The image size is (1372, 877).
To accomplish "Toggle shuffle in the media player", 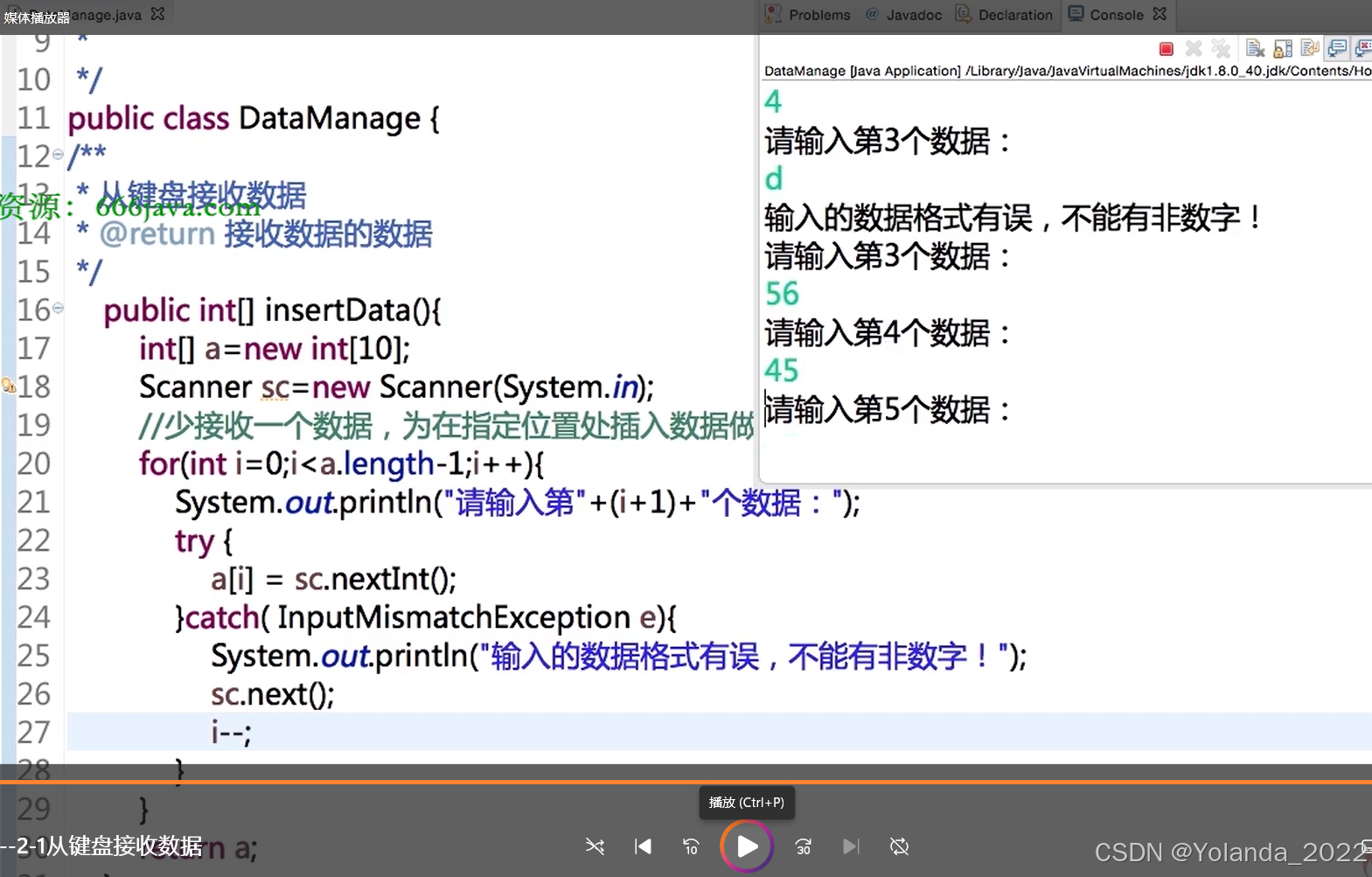I will pos(595,846).
